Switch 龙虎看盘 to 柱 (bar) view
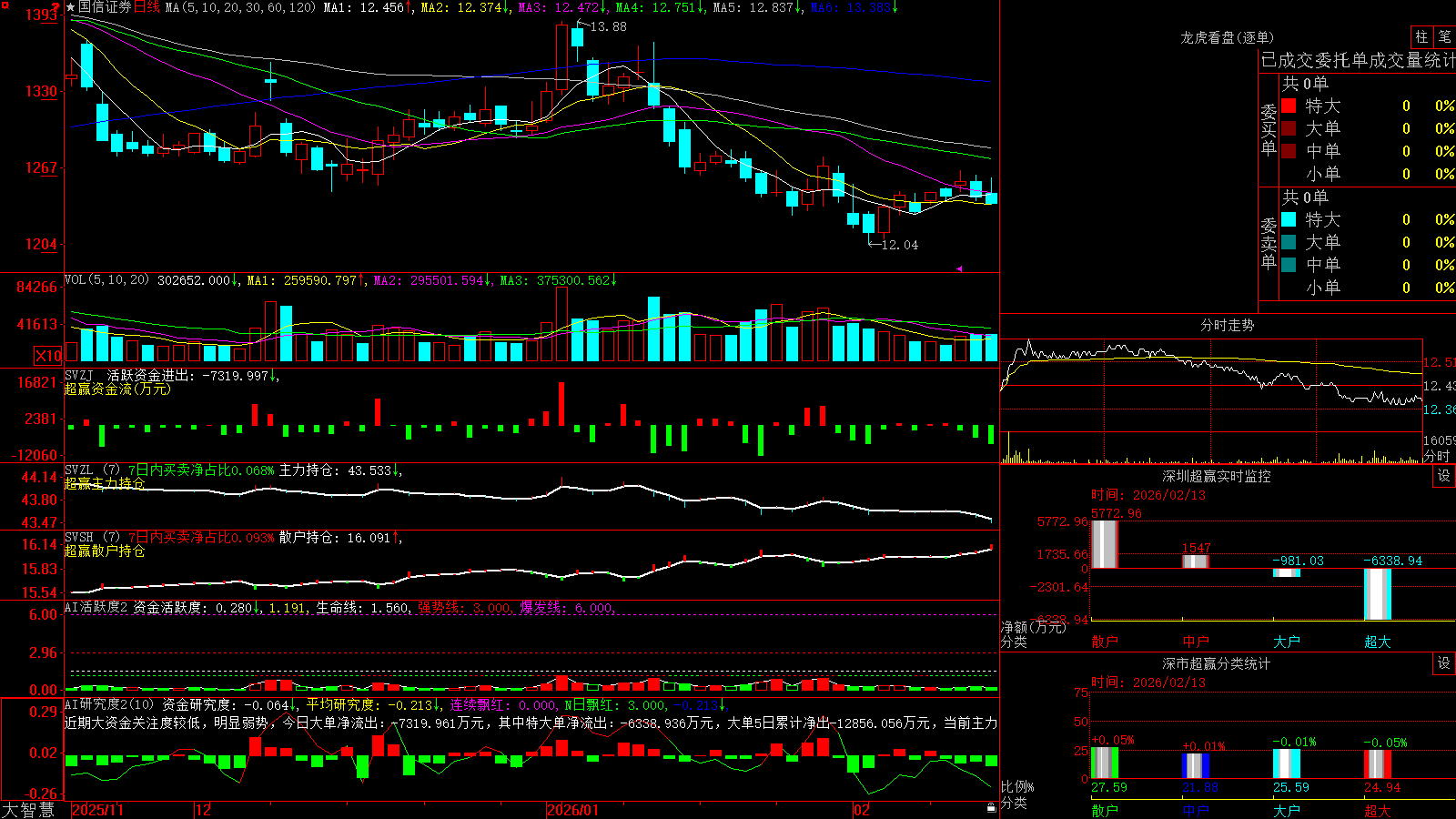This screenshot has height=819, width=1456. tap(1421, 36)
